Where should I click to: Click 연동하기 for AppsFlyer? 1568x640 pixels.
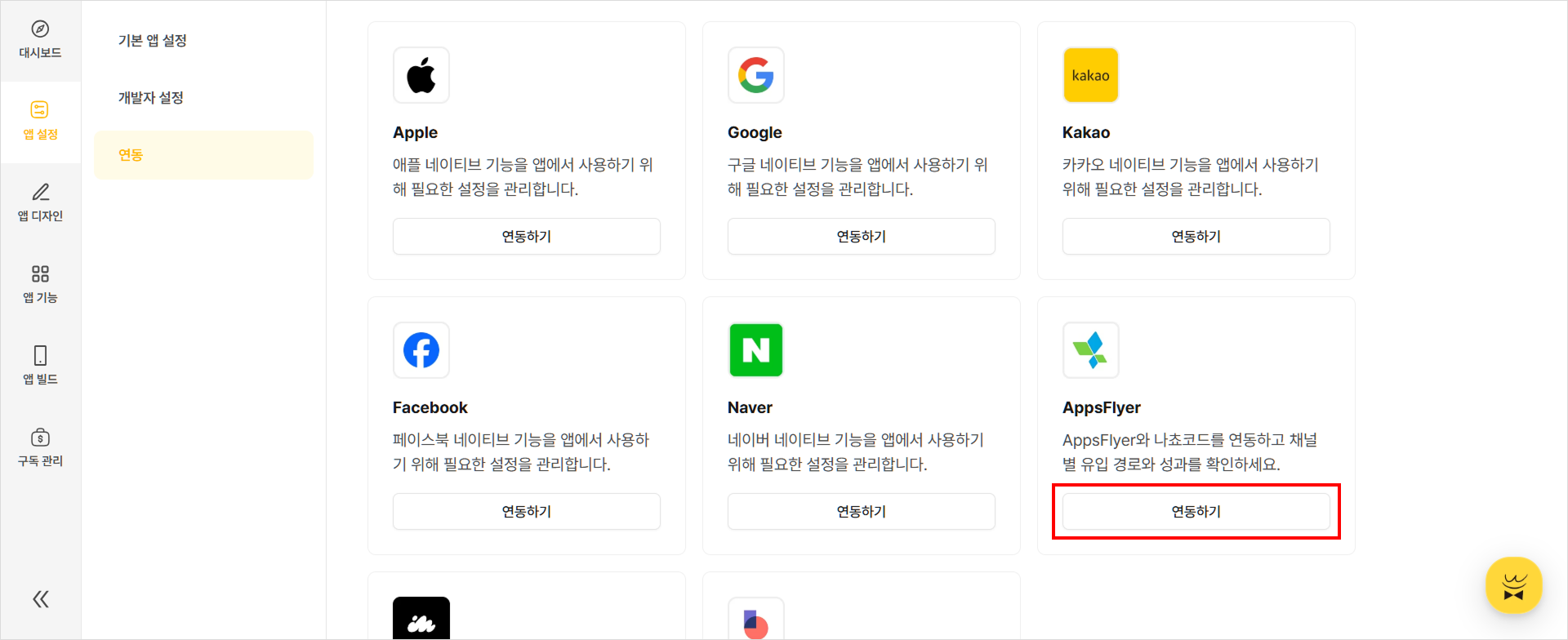tap(1196, 511)
